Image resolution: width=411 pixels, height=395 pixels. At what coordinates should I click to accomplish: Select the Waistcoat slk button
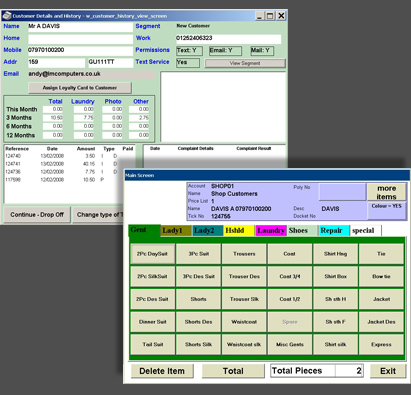click(x=244, y=345)
